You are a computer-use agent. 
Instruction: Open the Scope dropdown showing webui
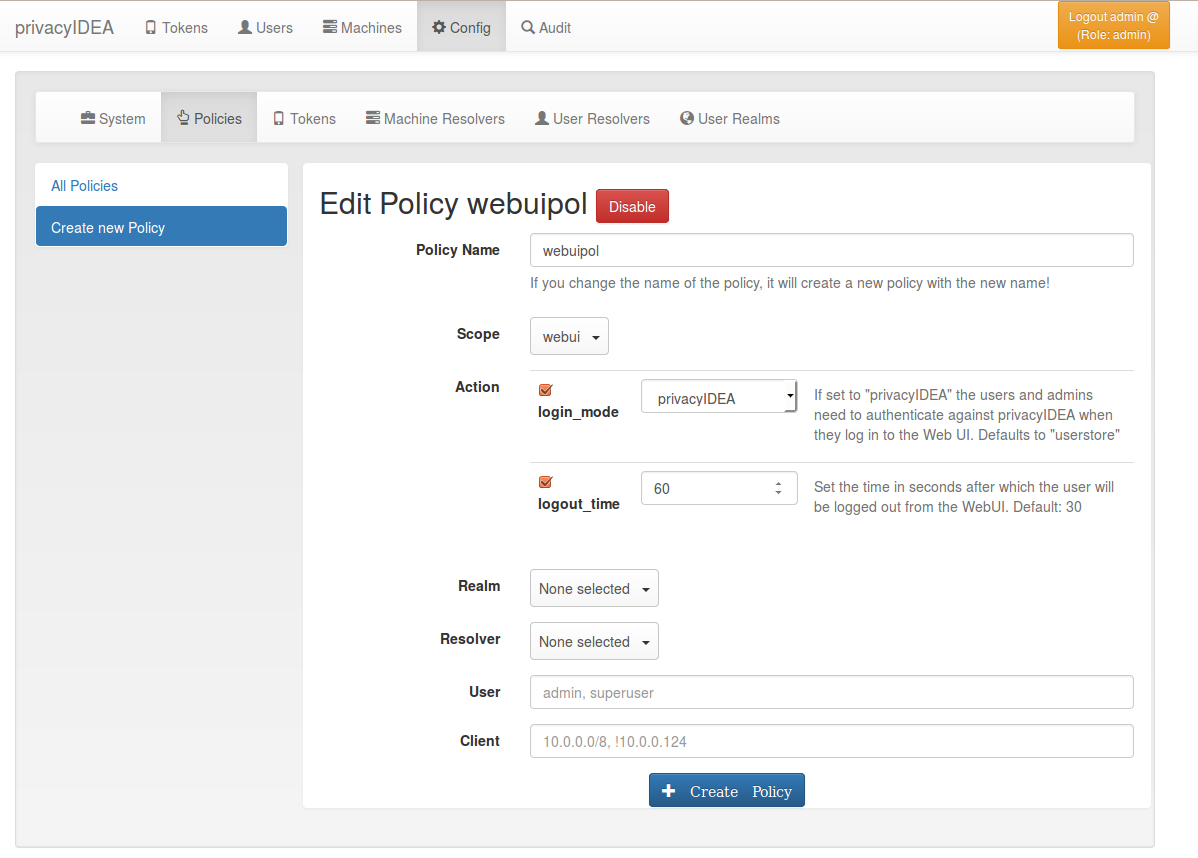click(569, 336)
